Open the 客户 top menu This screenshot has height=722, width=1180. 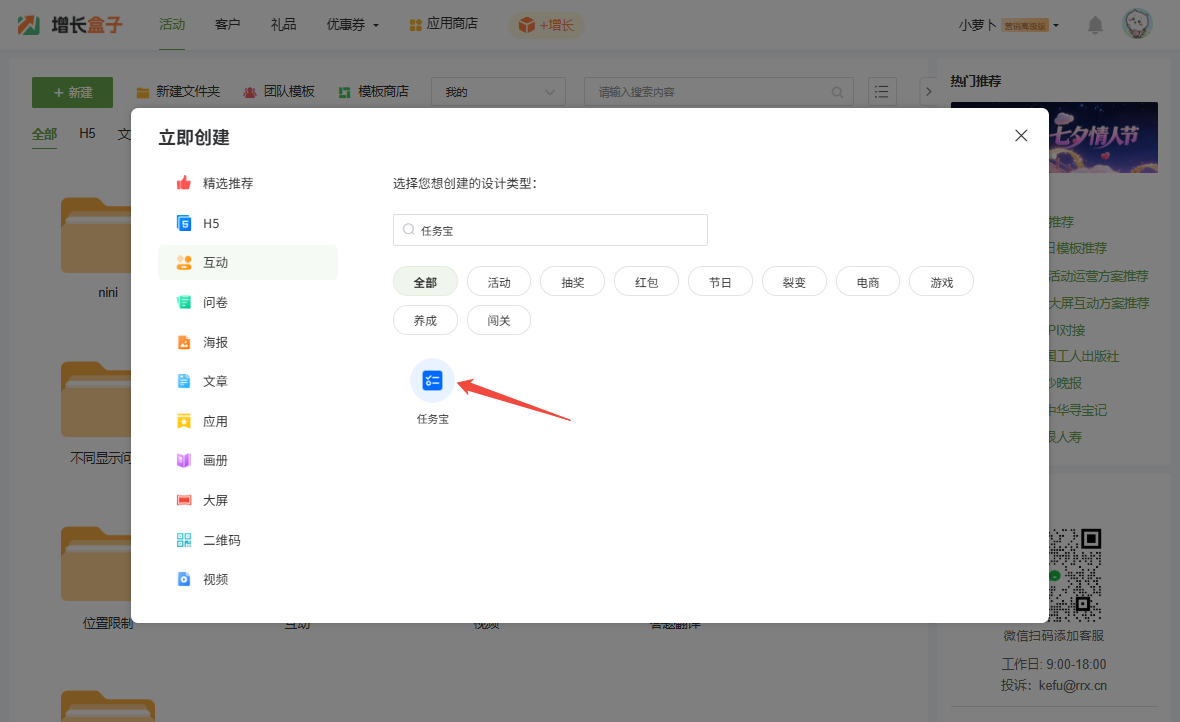[x=227, y=24]
